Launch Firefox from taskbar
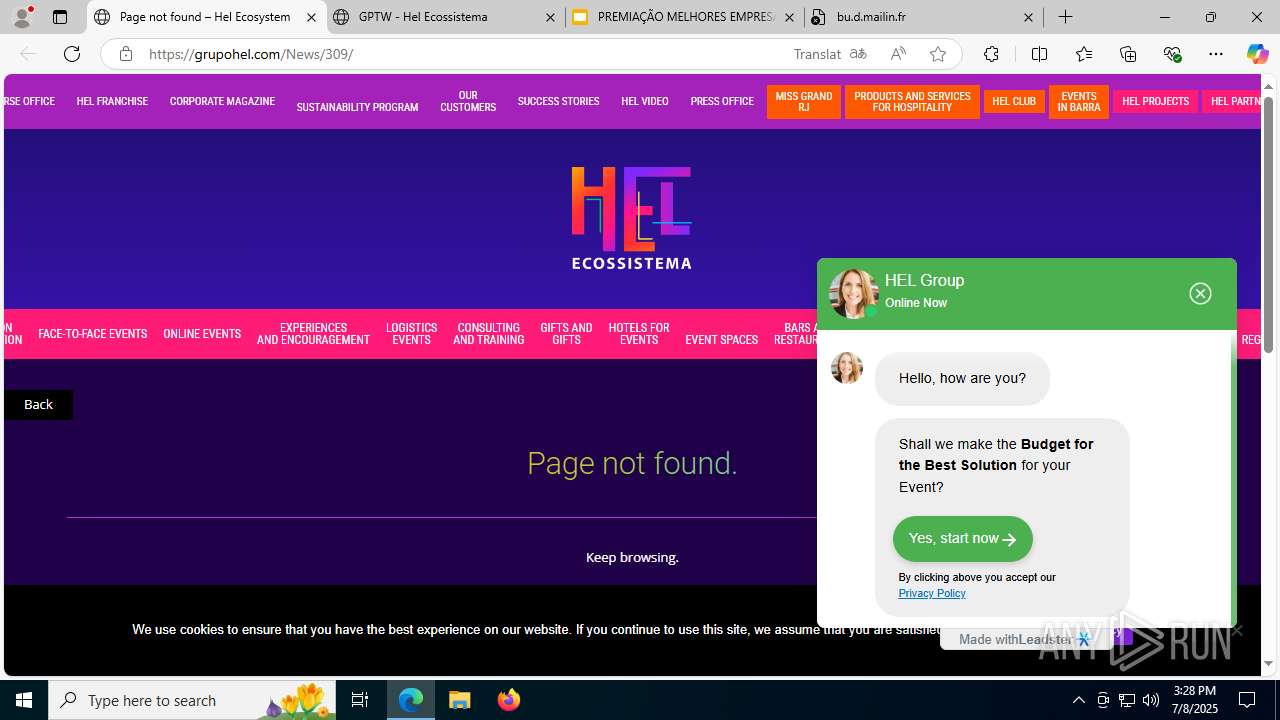The width and height of the screenshot is (1280, 720). tap(509, 700)
